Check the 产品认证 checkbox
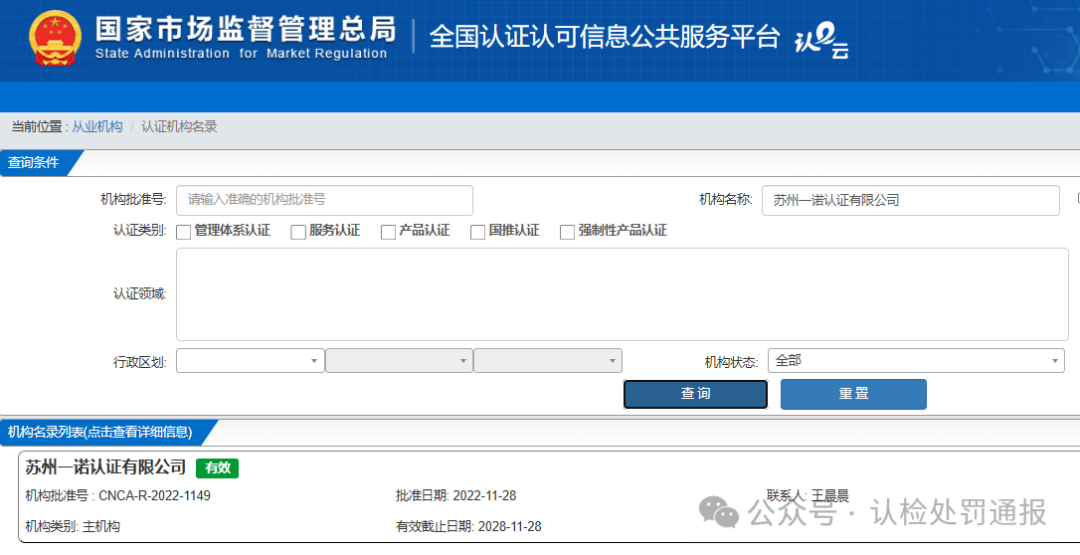The height and width of the screenshot is (555, 1080). tap(388, 232)
